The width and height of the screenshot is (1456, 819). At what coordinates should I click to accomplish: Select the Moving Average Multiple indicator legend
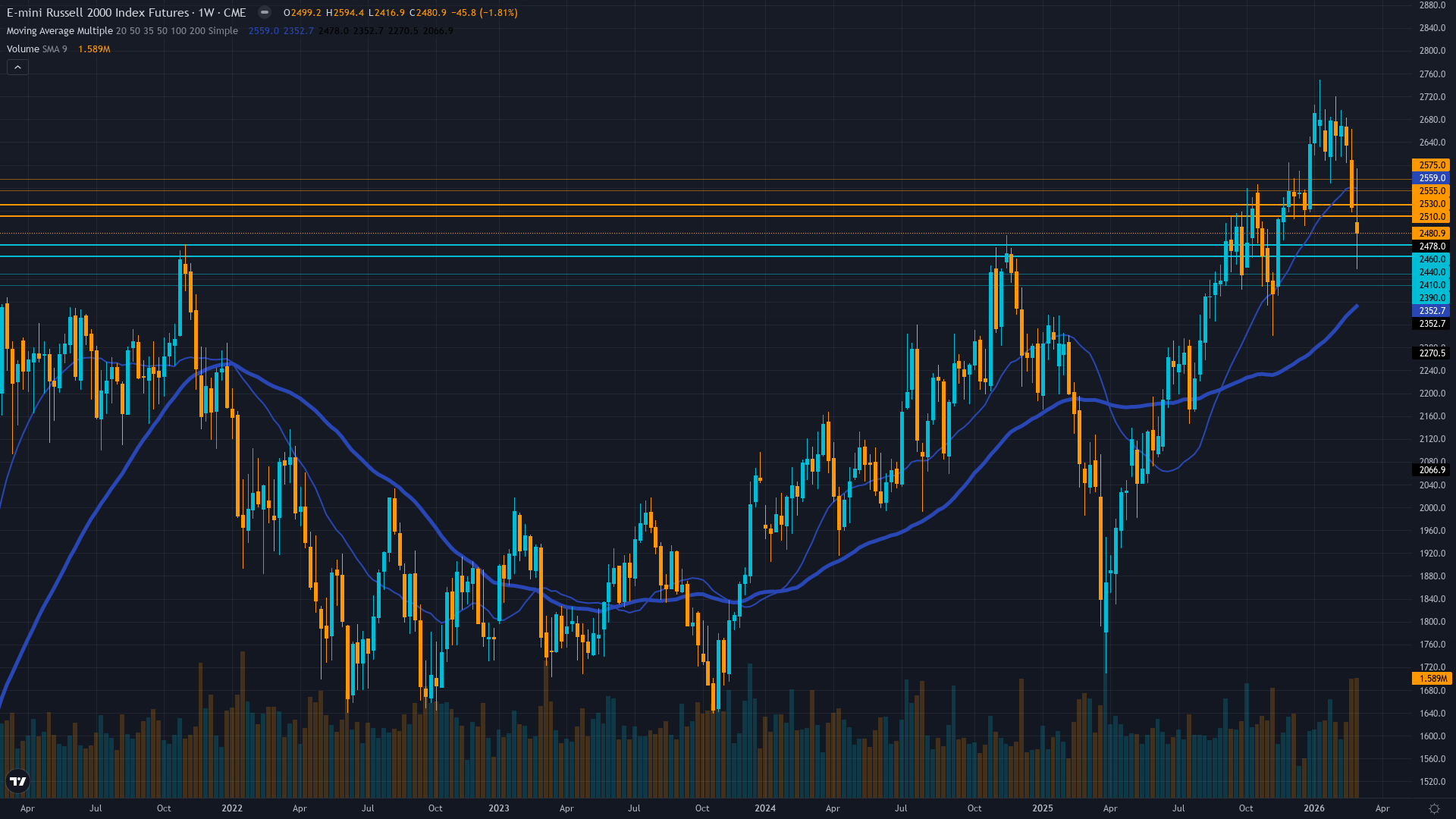(122, 31)
